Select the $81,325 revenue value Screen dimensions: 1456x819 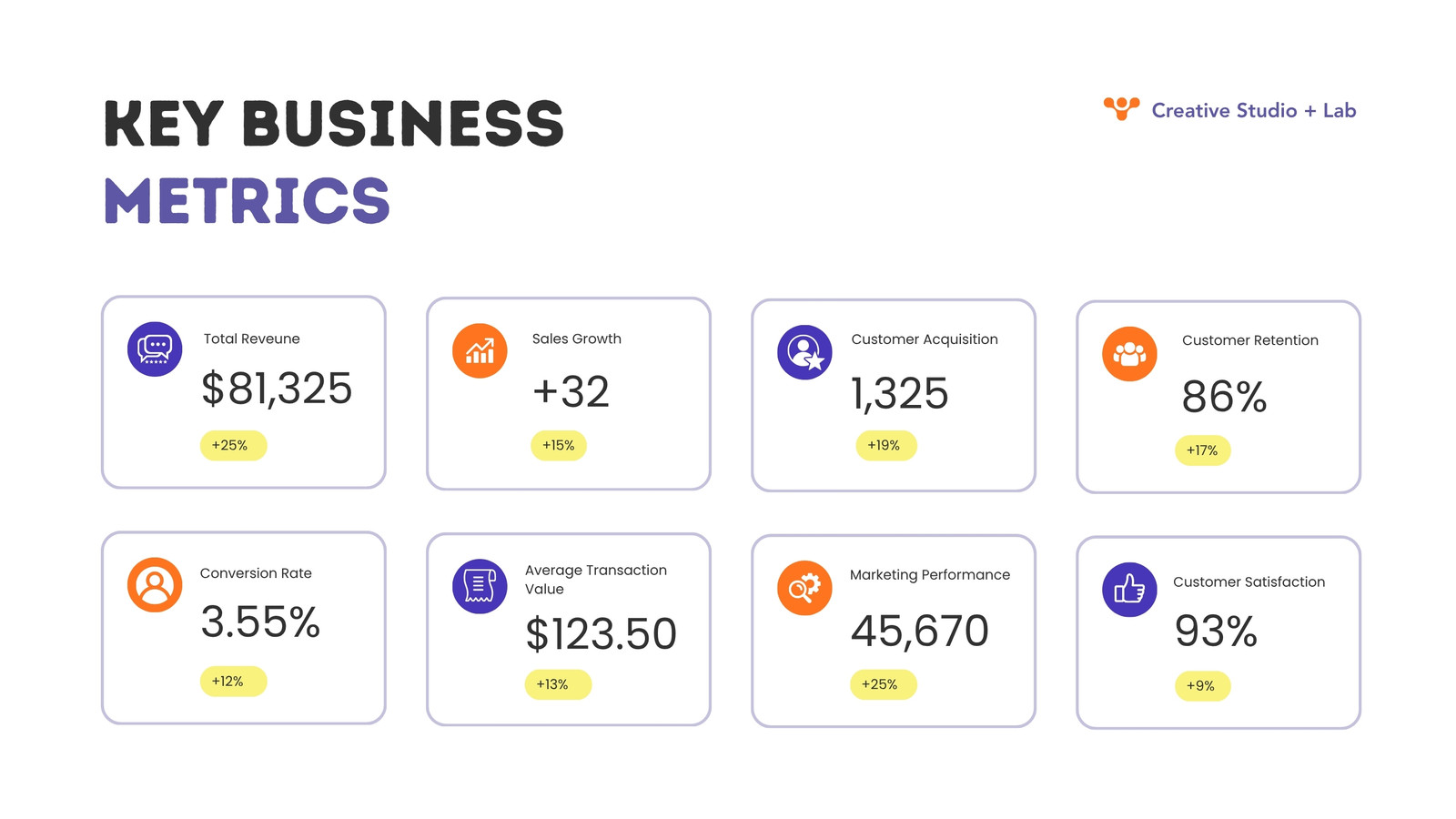[x=277, y=389]
